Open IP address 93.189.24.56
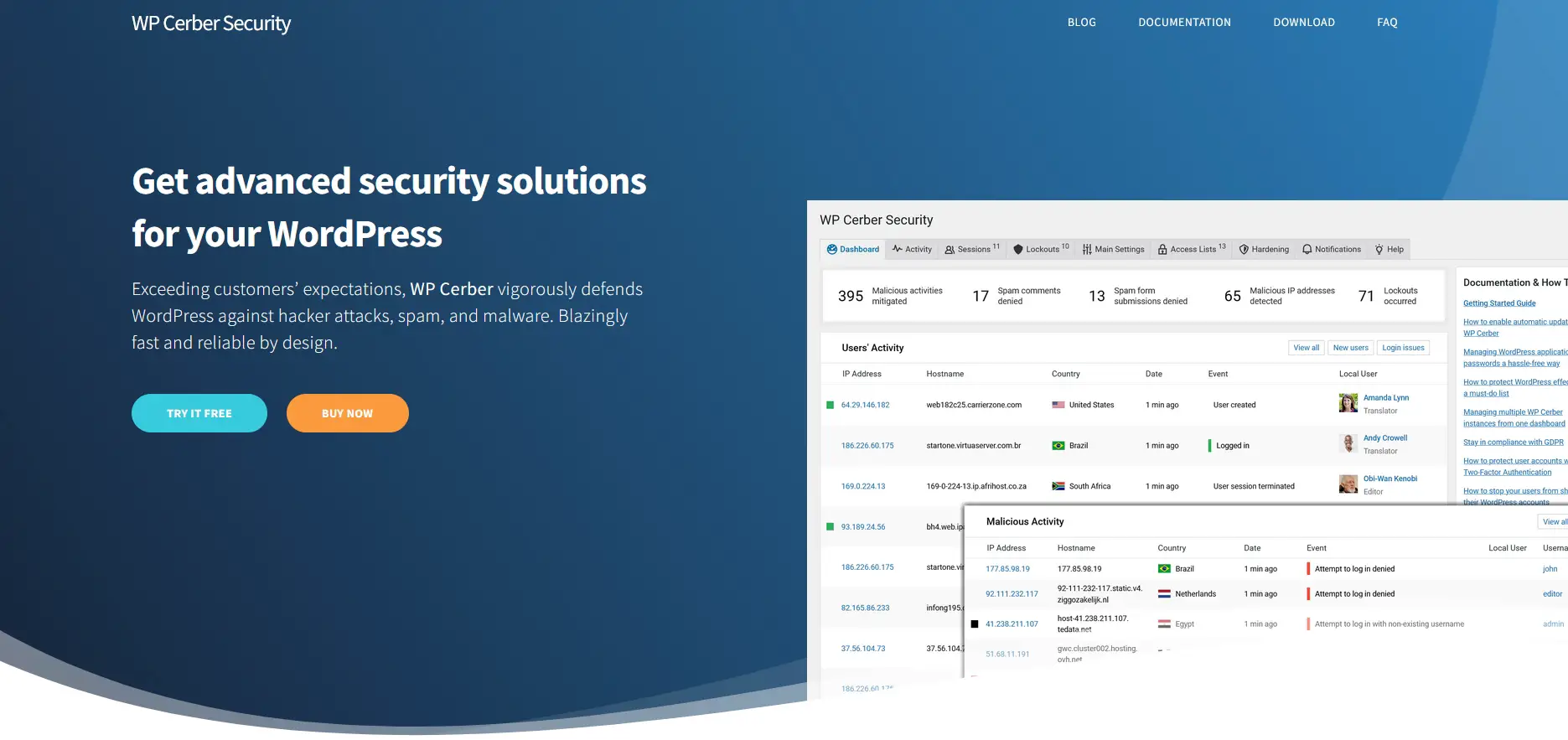1568x740 pixels. 863,527
